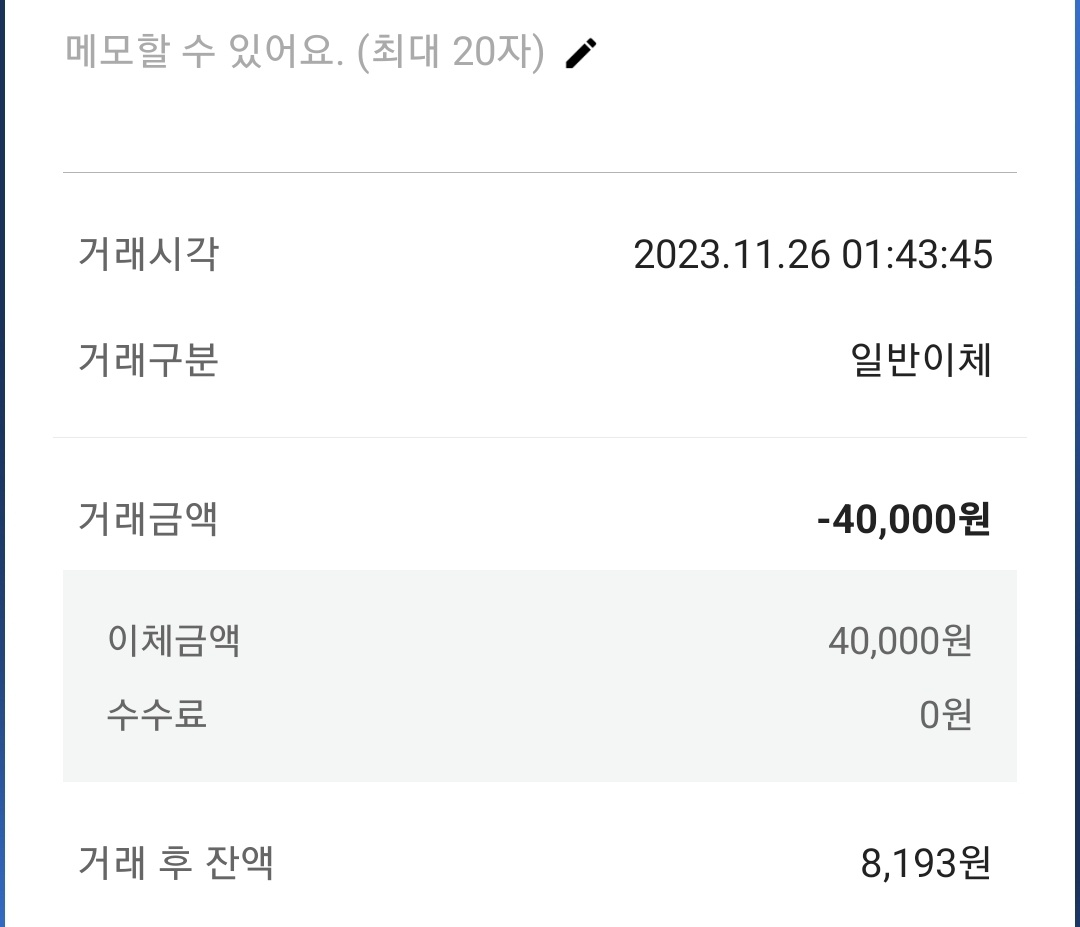Click the 거래금액 label
1080x927 pixels.
(x=148, y=518)
